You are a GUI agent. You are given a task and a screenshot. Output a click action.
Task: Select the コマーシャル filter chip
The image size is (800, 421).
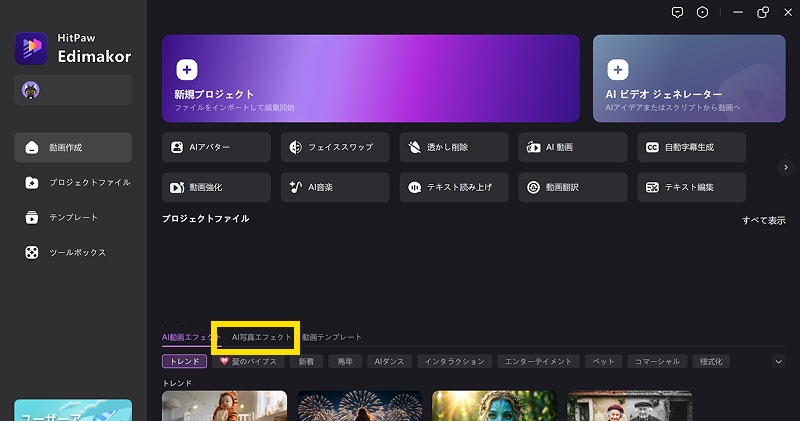coord(657,361)
